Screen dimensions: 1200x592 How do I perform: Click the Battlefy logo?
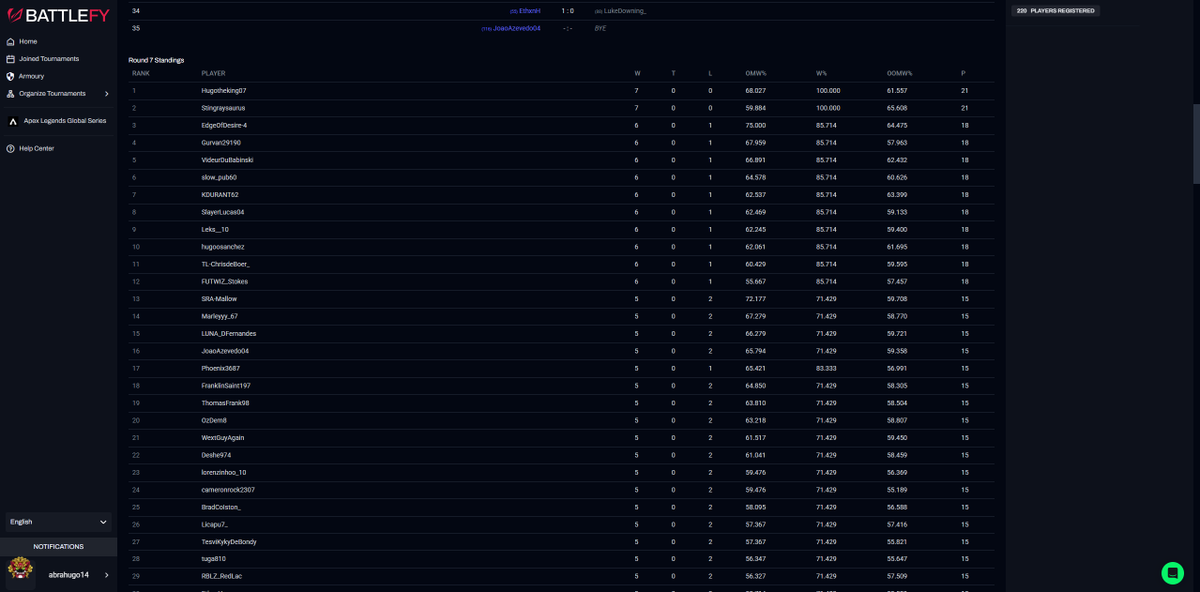[58, 15]
